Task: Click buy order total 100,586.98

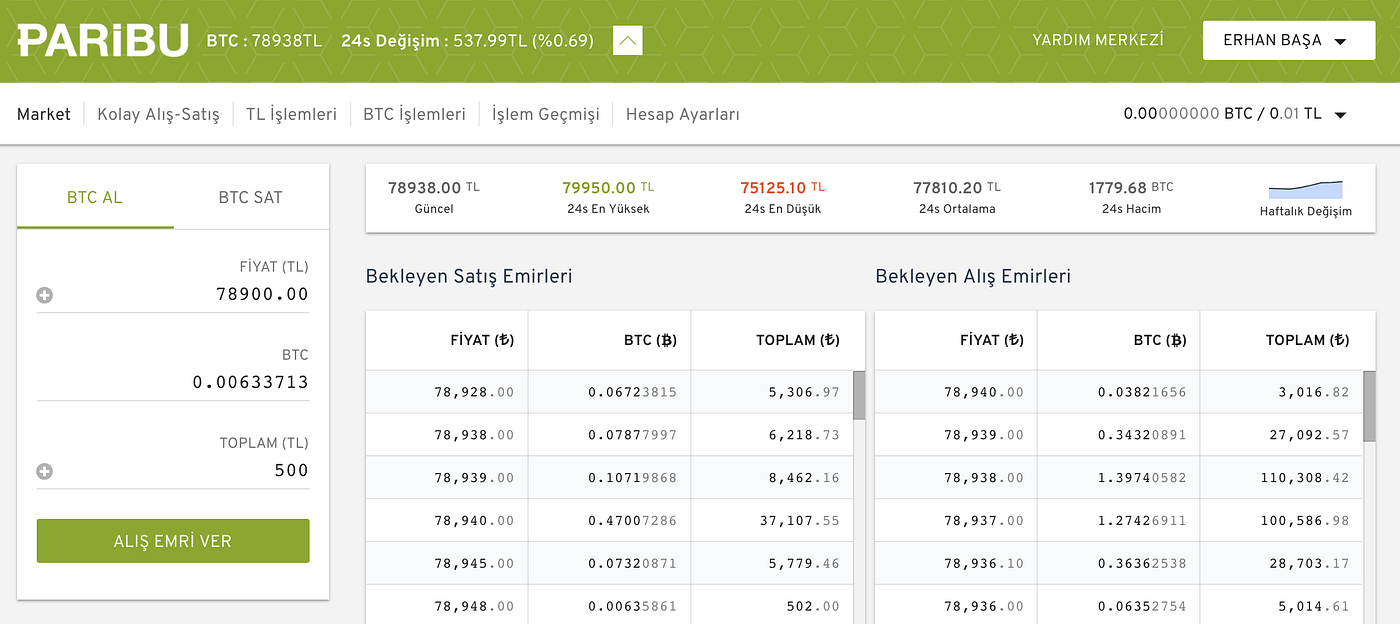Action: click(1305, 521)
